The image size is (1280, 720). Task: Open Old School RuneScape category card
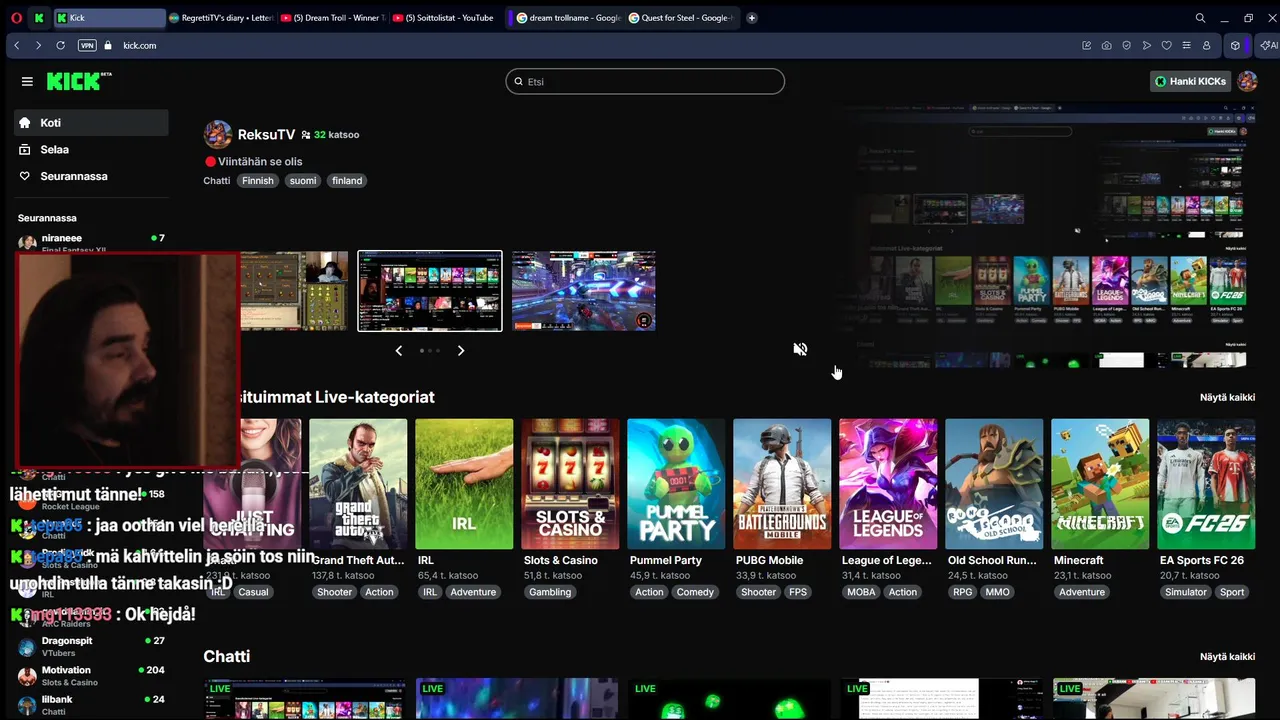(x=994, y=484)
